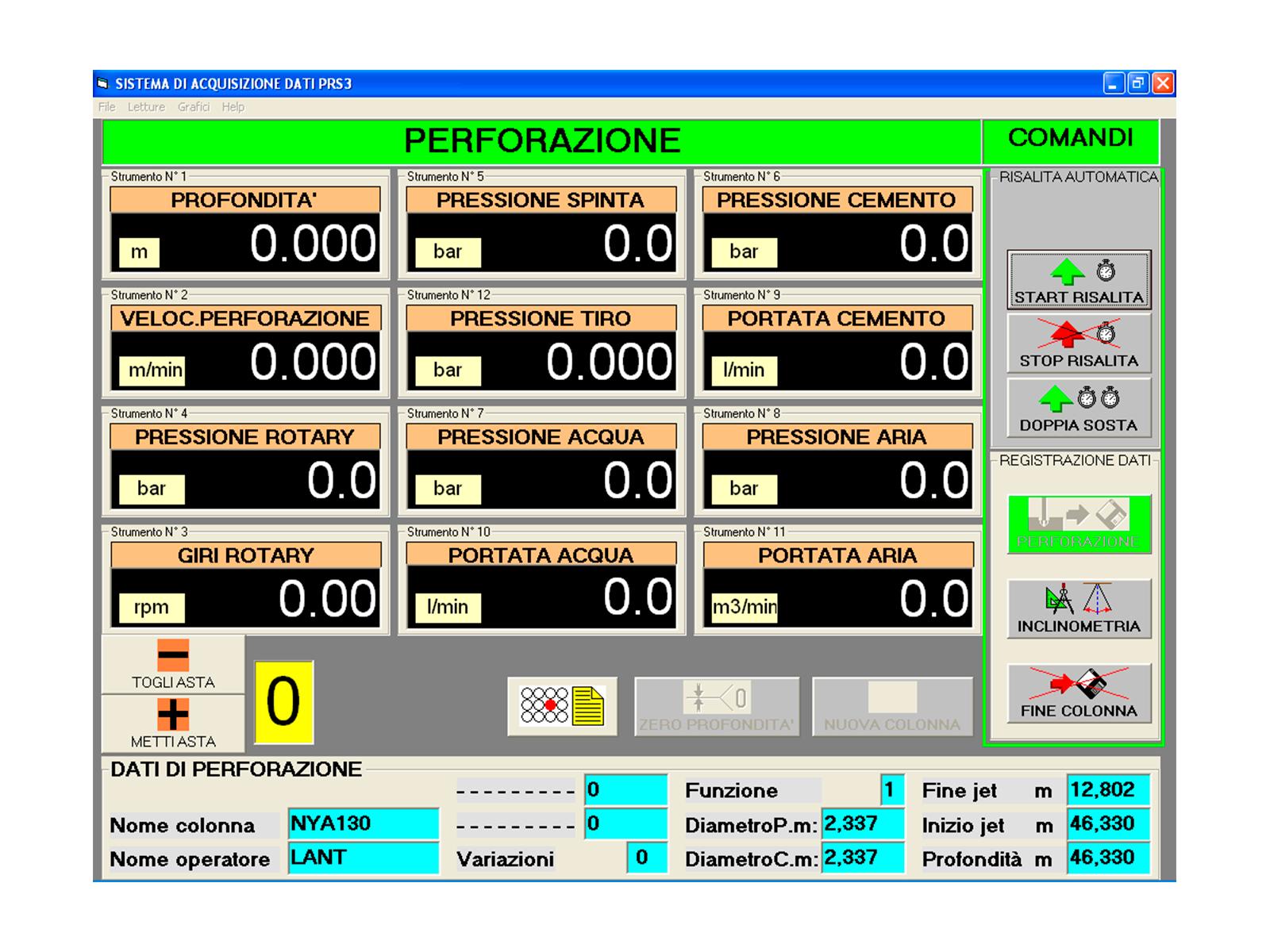Click the 'Strumento N° 12' label
Viewport: 1270px width, 952px height.
(x=449, y=295)
